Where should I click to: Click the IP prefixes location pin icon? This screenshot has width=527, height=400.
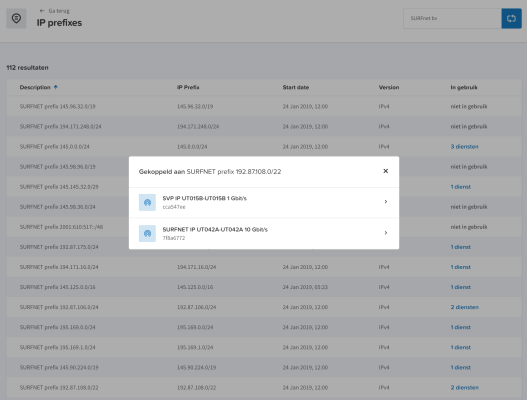coord(16,18)
